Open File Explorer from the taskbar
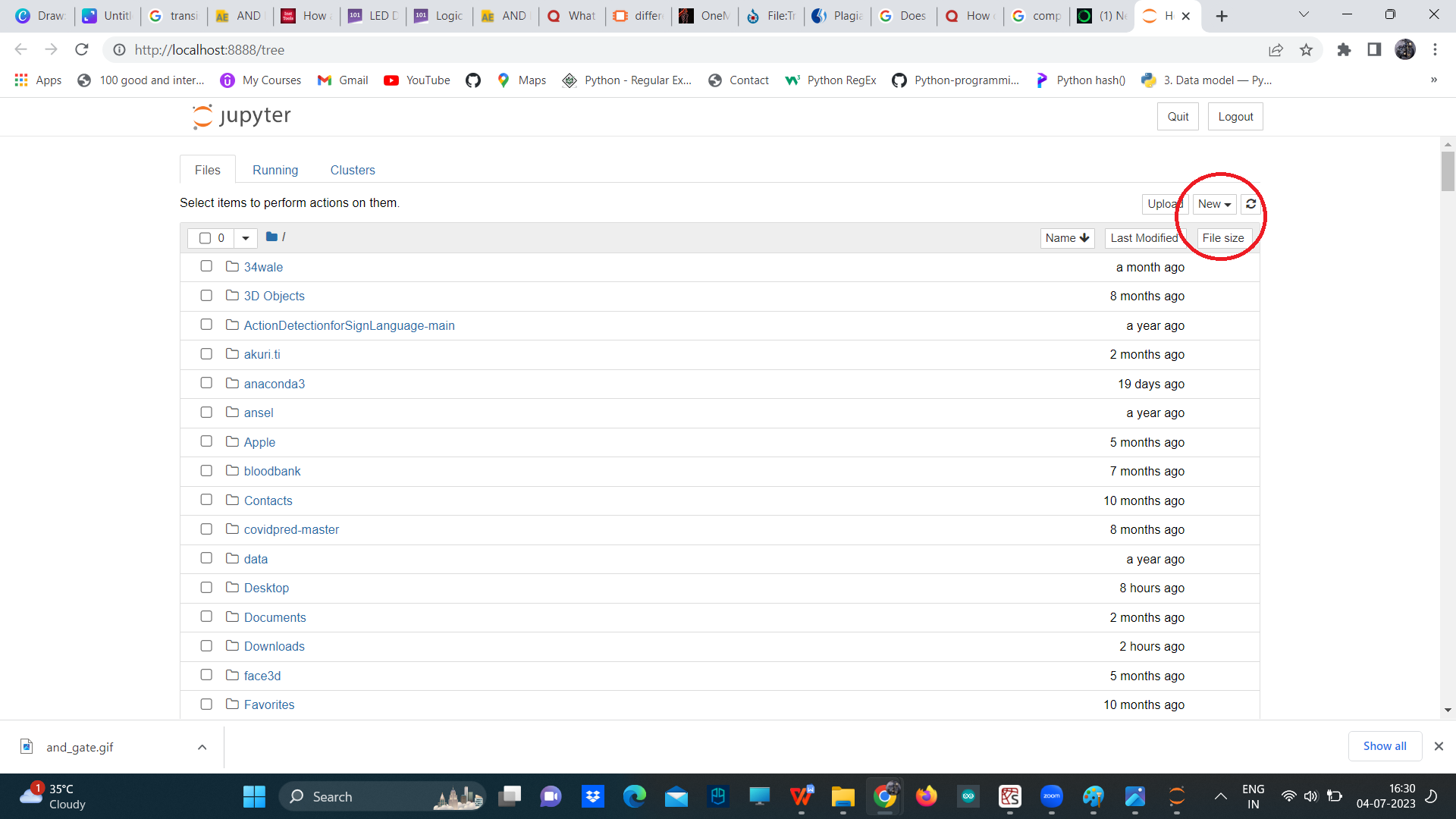Screen dimensions: 1456x819 pos(843,796)
